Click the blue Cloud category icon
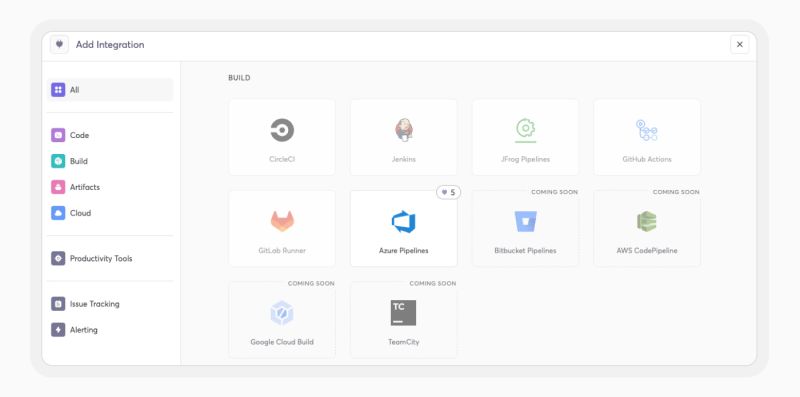The height and width of the screenshot is (397, 800). 58,213
